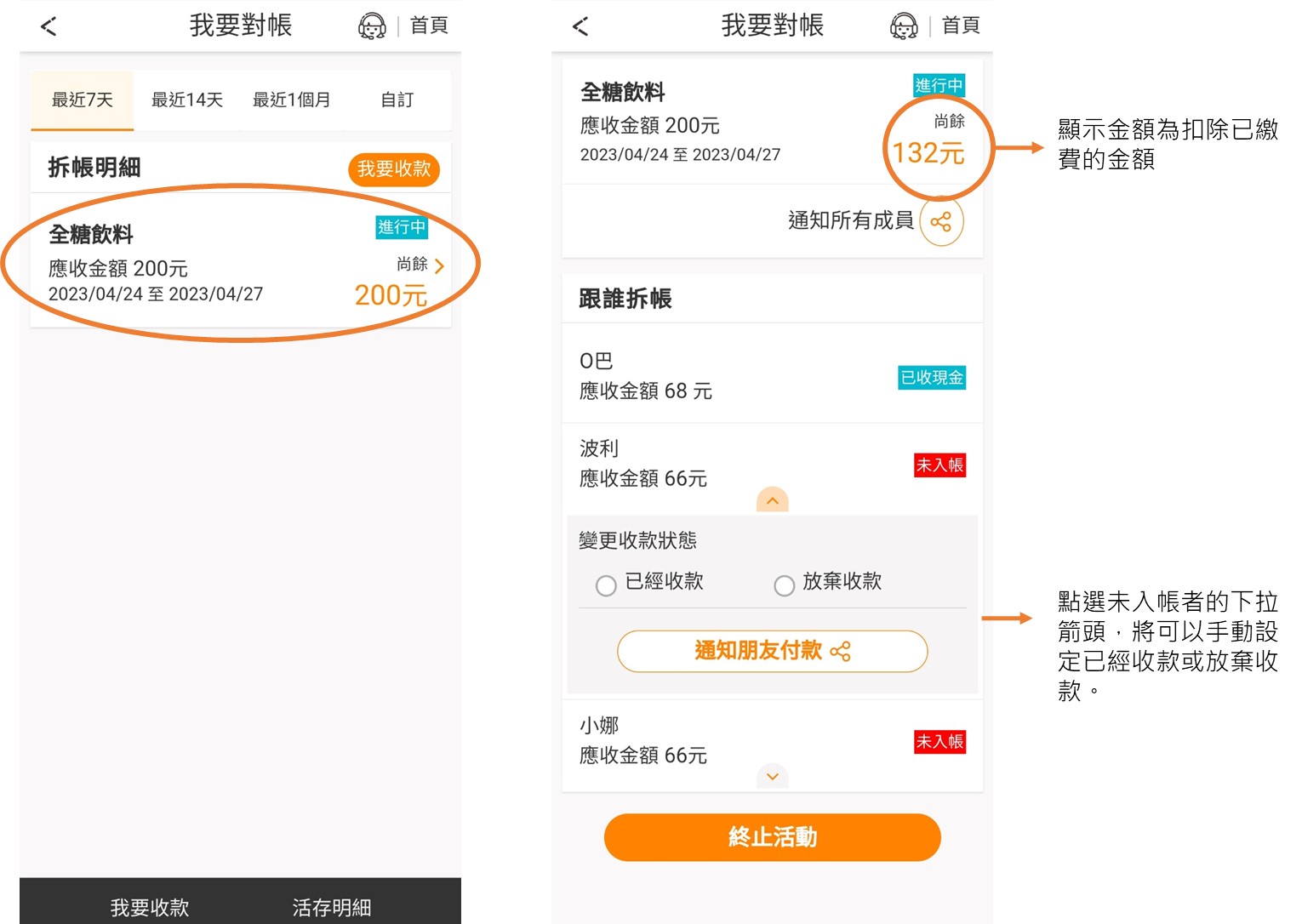Select the 已經收款 radio button

[606, 585]
